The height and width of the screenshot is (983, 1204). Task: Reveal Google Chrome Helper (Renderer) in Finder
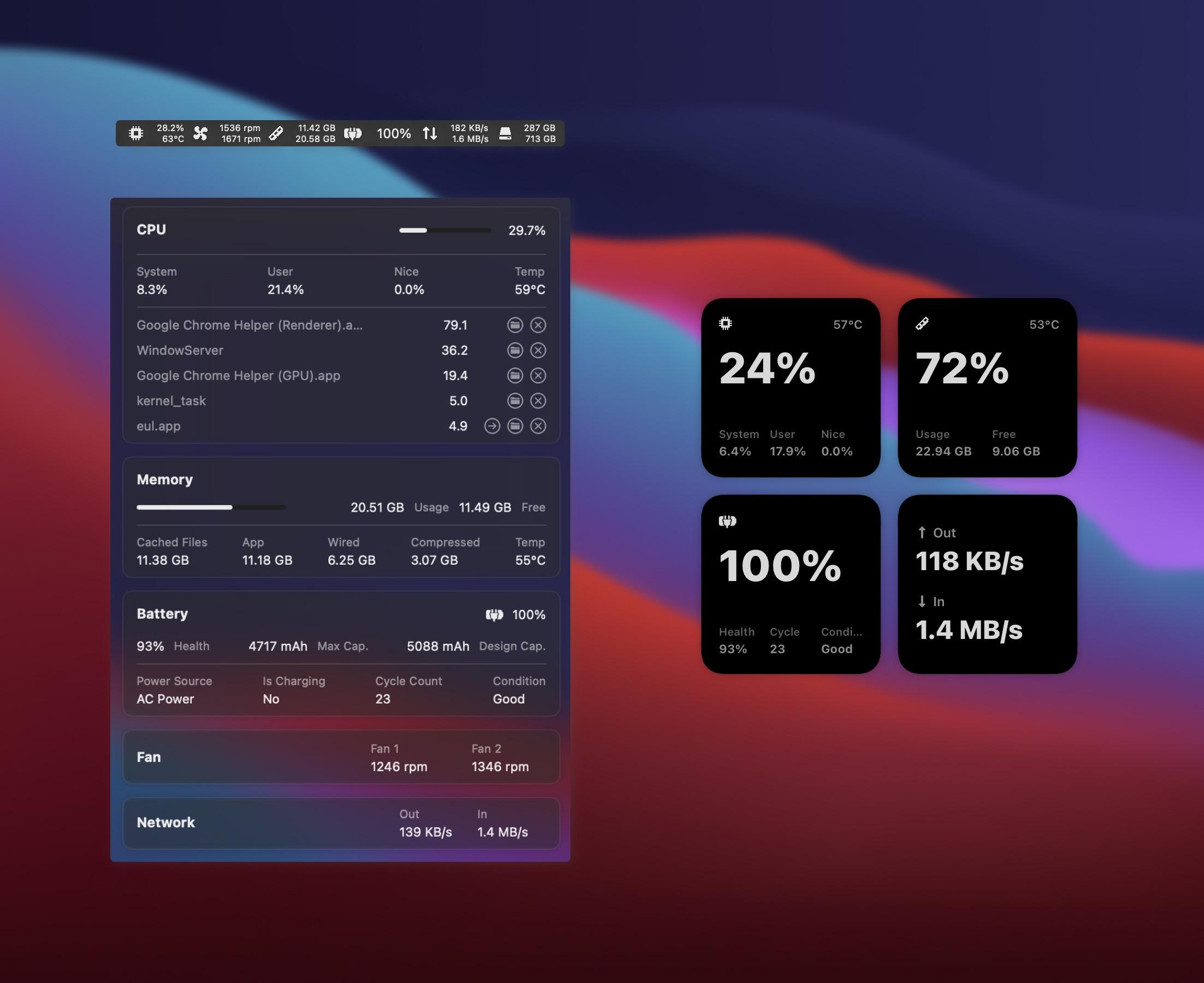pyautogui.click(x=515, y=325)
